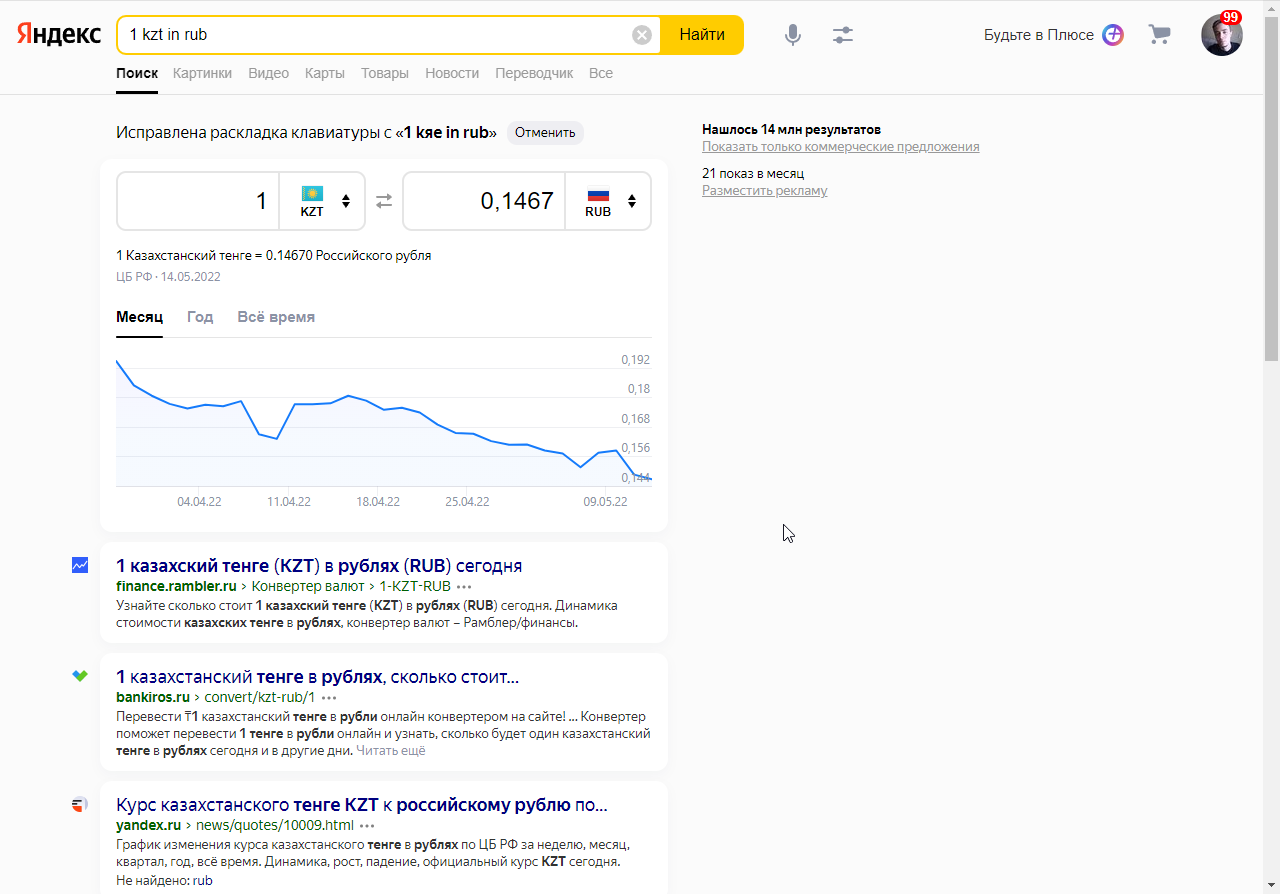Open the user profile avatar
Screen dimensions: 1280x894
[1221, 35]
